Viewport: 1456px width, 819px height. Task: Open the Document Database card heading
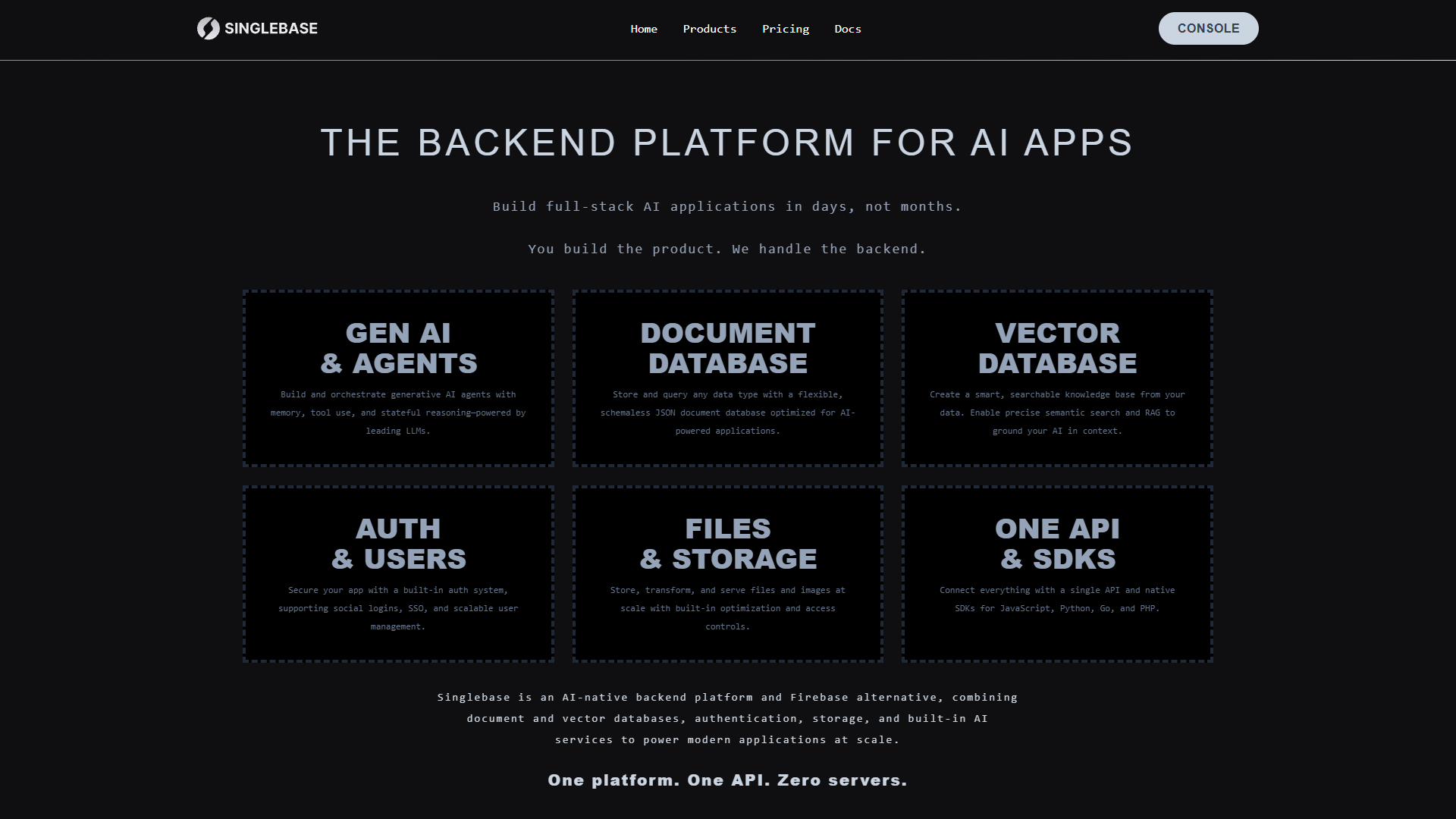(x=728, y=348)
